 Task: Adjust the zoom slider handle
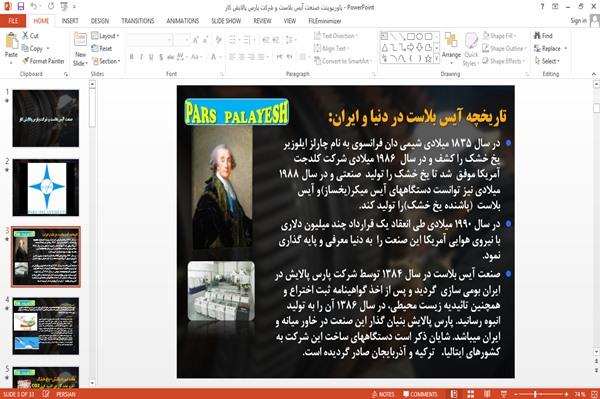click(x=535, y=394)
